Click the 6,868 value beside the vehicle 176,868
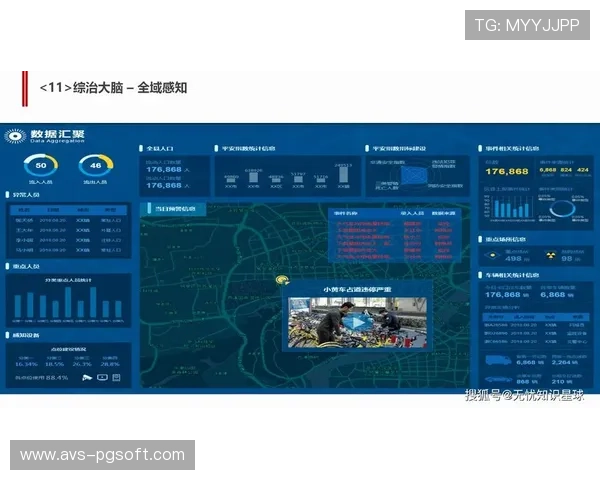Image resolution: width=600 pixels, height=480 pixels. pyautogui.click(x=553, y=295)
